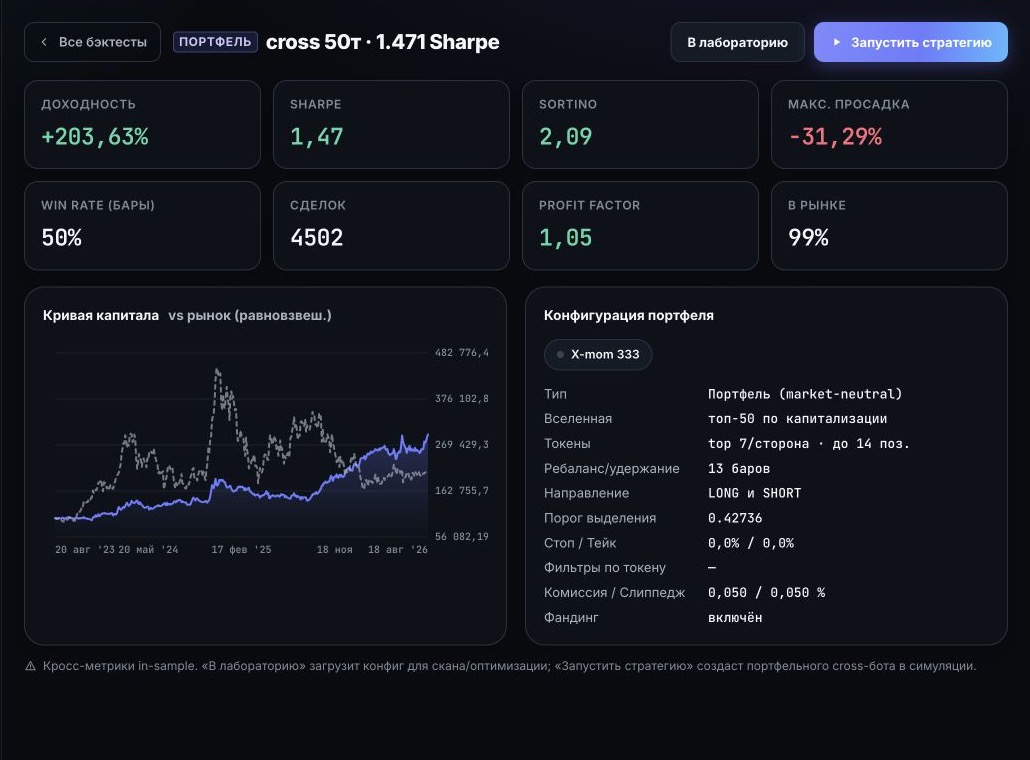Click the vs рынок (равновзвеш.) label
Screen dimensions: 1030x760
tap(250, 315)
